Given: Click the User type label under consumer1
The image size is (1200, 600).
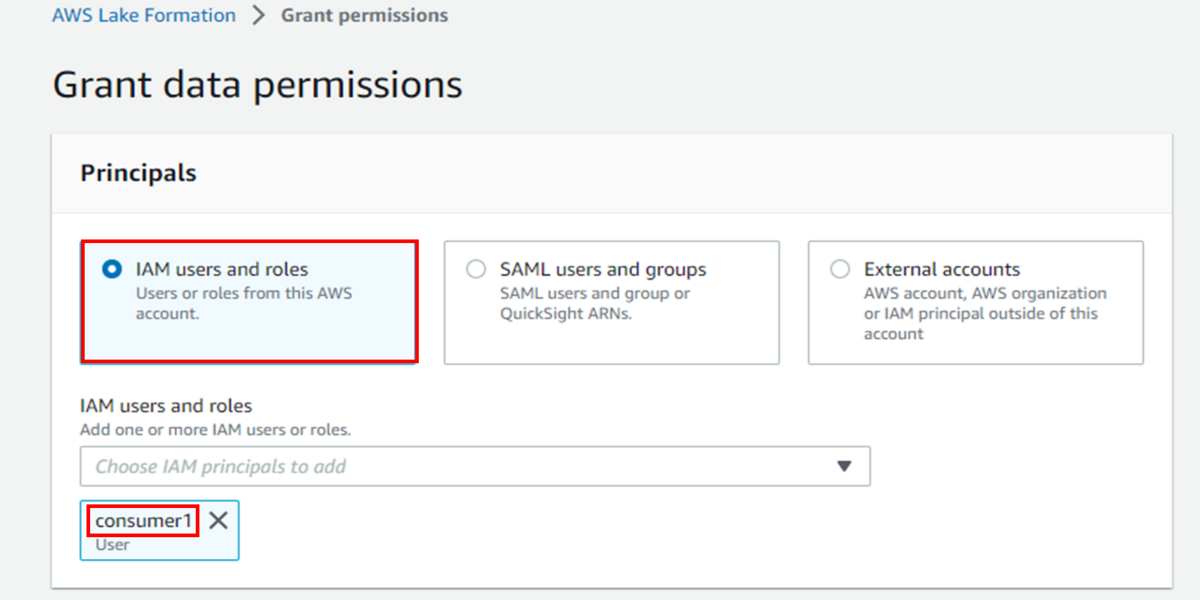Looking at the screenshot, I should tap(113, 545).
